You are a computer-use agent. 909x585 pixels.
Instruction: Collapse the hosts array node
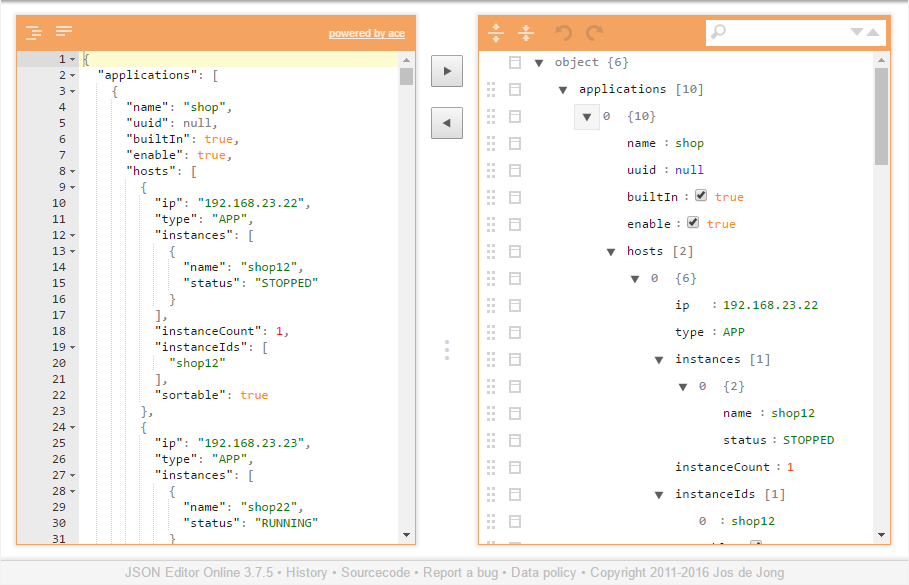tap(611, 252)
